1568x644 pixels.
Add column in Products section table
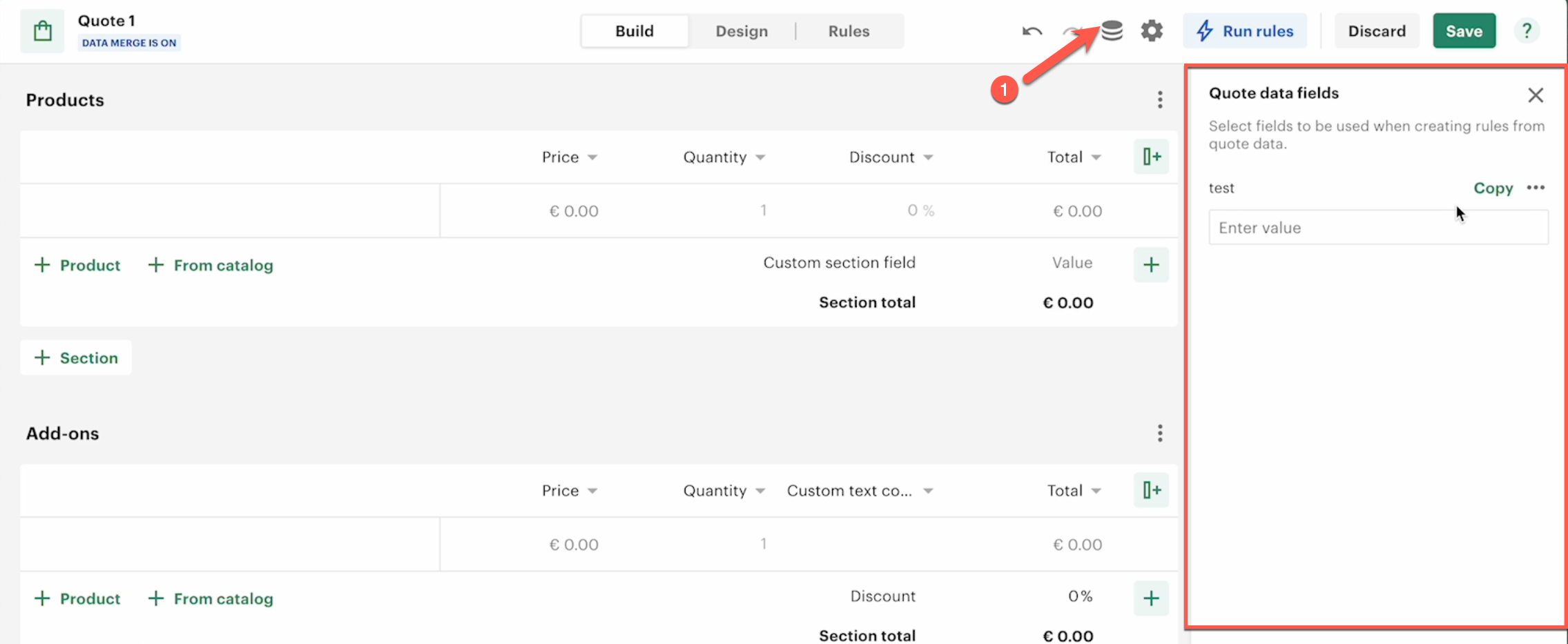[x=1151, y=157]
